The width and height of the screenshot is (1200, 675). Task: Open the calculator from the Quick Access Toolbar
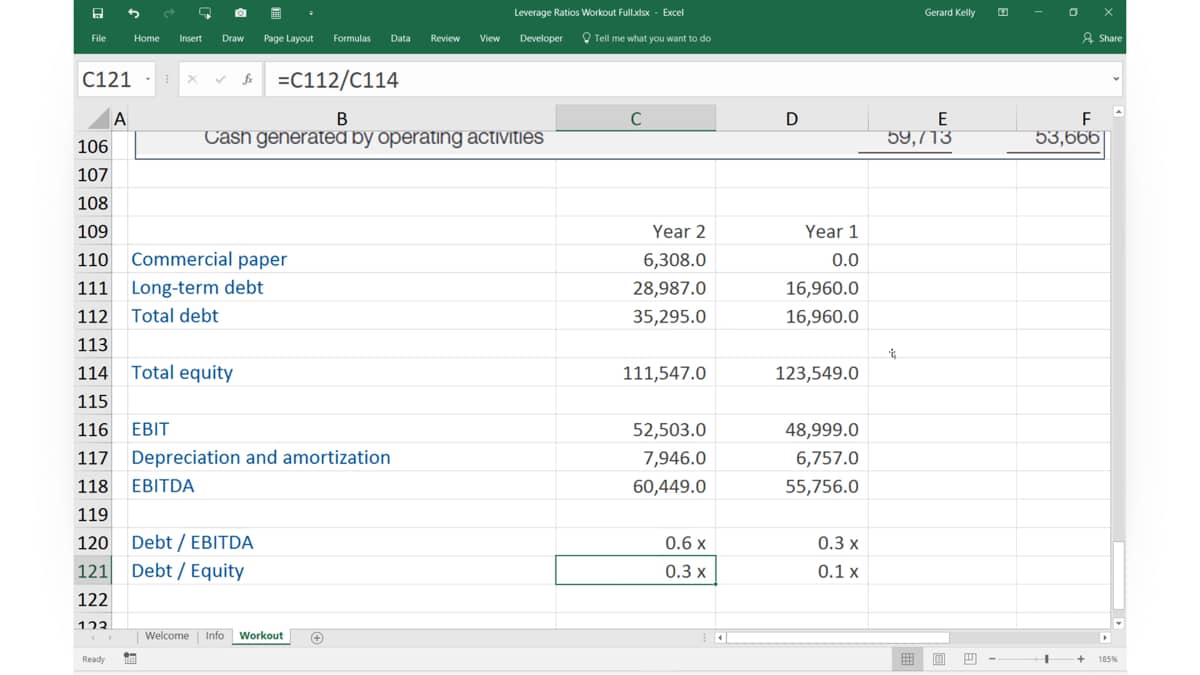276,13
